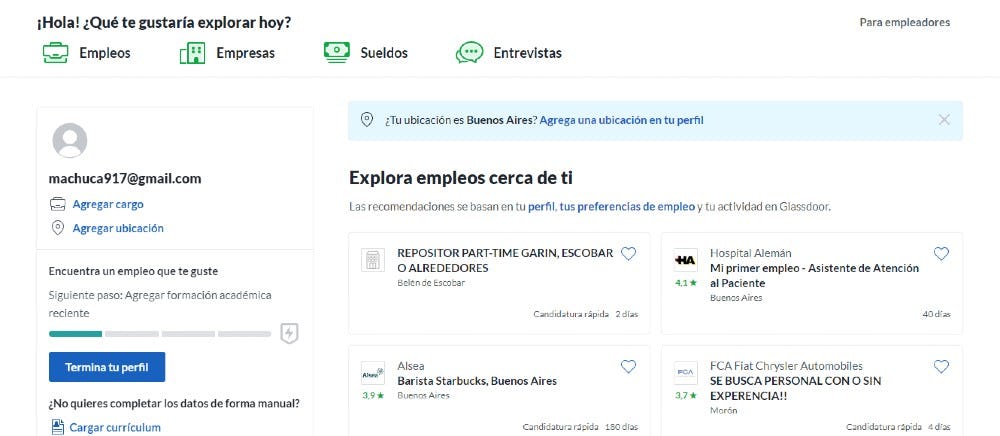This screenshot has width=1000, height=436.
Task: Click the Explora empleos cerca de ti heading
Action: pyautogui.click(x=460, y=178)
